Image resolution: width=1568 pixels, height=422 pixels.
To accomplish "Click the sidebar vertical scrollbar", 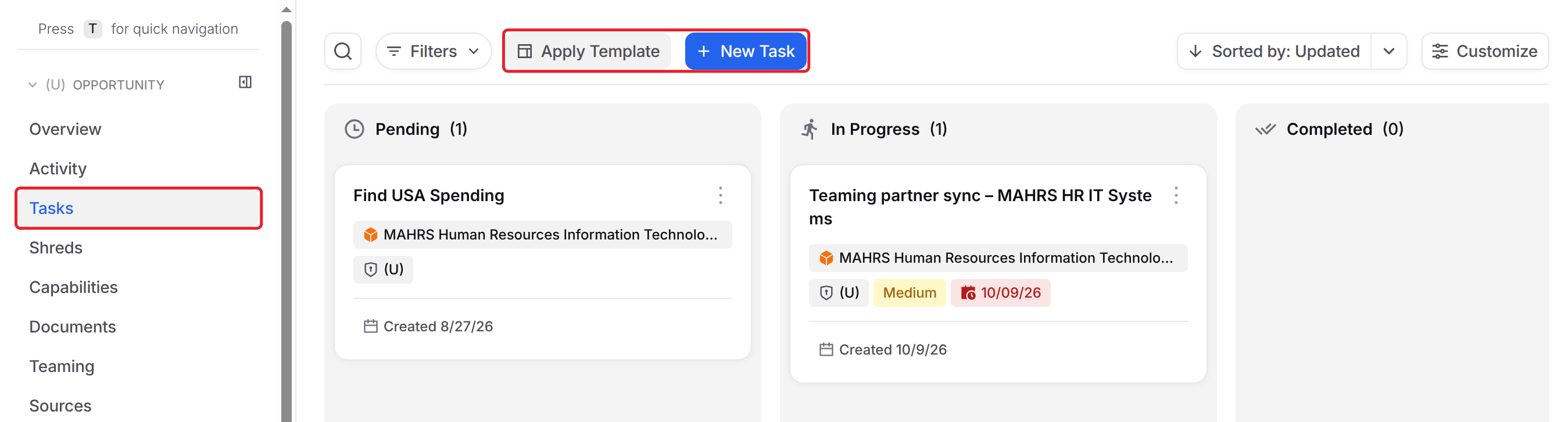I will tap(286, 222).
